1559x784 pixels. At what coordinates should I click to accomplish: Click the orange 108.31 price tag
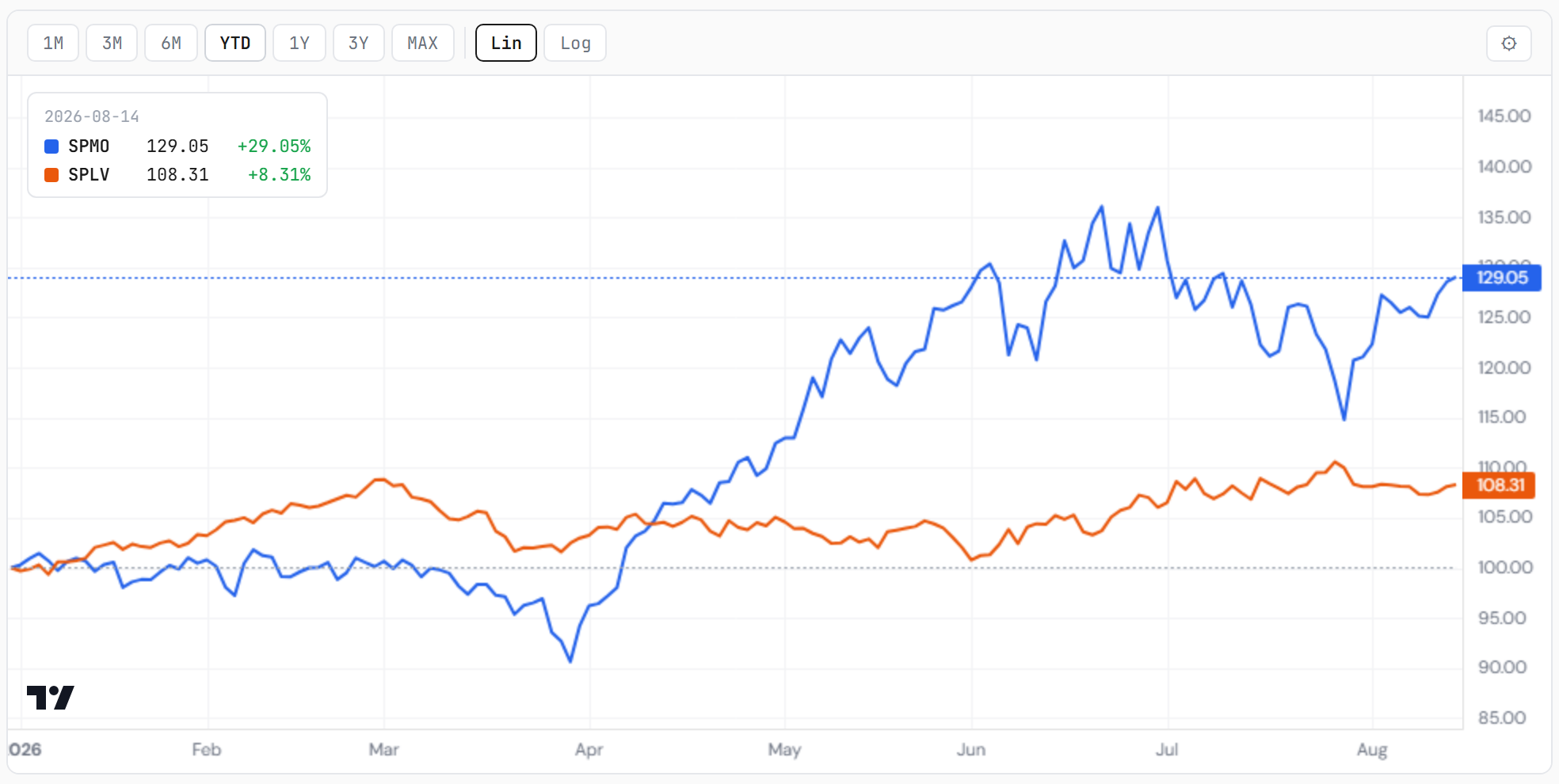(1499, 485)
